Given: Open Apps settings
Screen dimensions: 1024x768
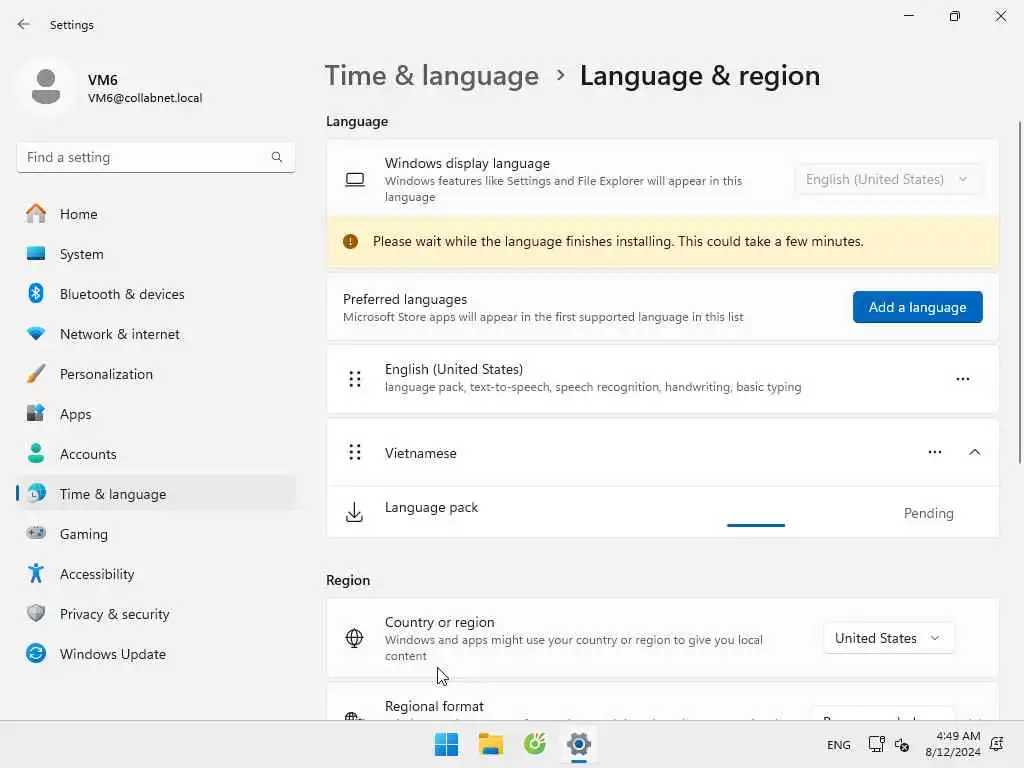Looking at the screenshot, I should pos(156,414).
